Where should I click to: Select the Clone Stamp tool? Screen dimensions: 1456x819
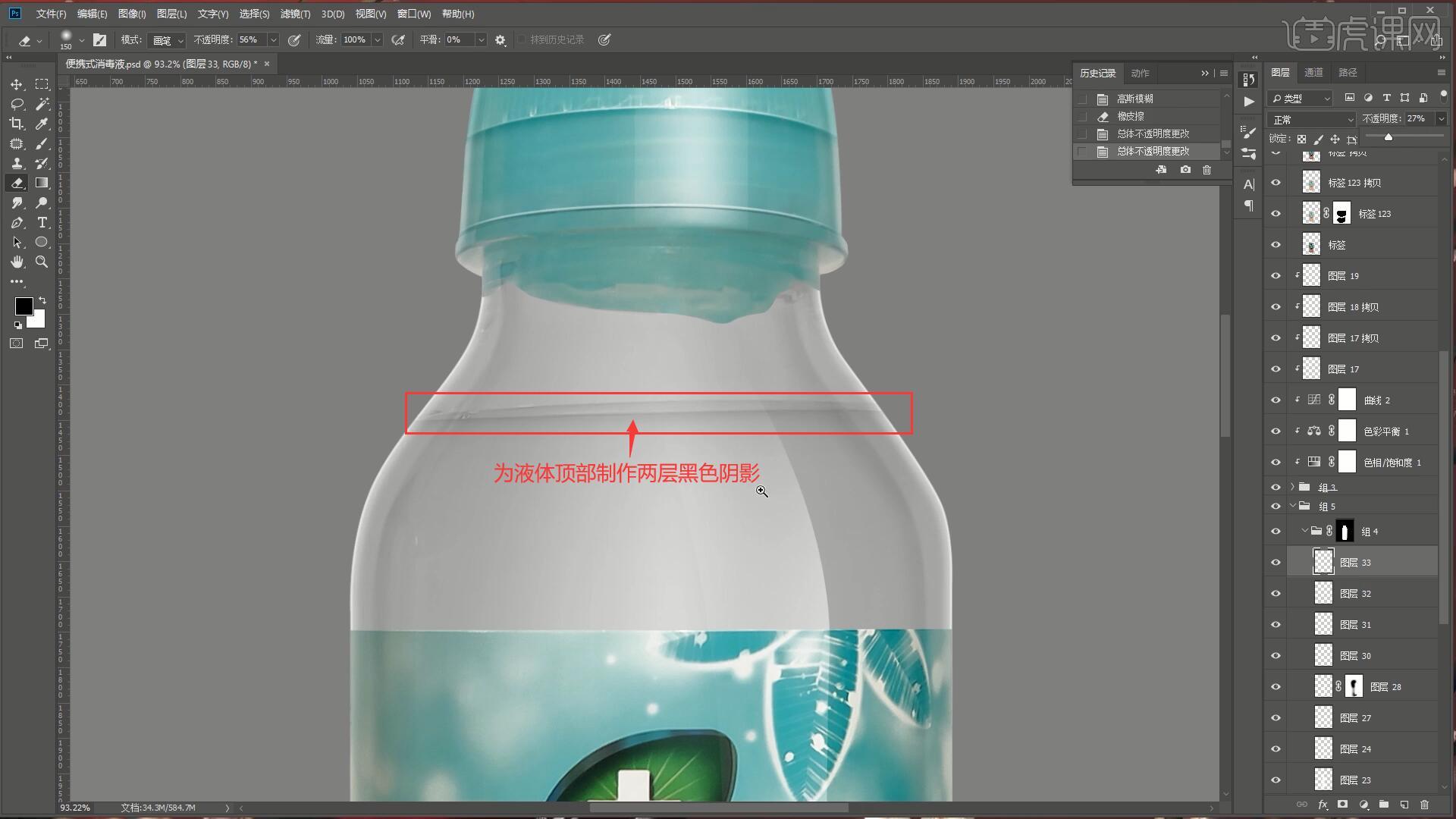point(17,163)
